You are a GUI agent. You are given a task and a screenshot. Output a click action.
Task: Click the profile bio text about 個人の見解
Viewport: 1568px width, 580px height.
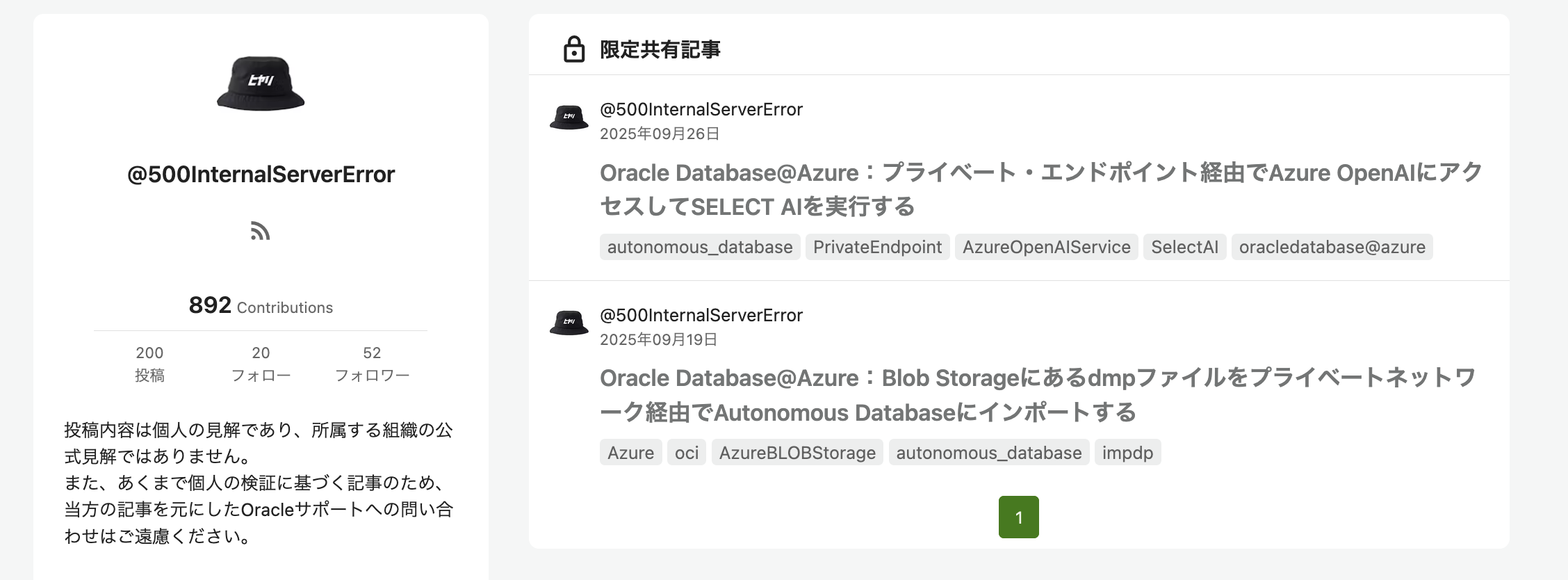(x=259, y=483)
